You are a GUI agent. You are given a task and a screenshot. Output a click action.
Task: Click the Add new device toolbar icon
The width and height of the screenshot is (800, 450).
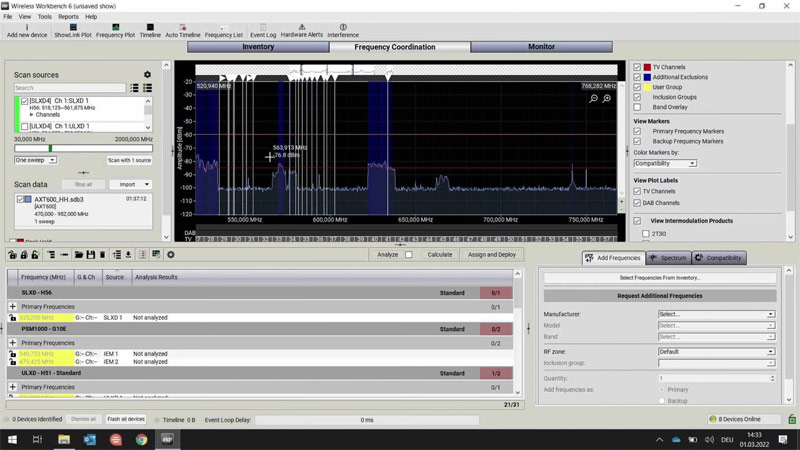[26, 30]
